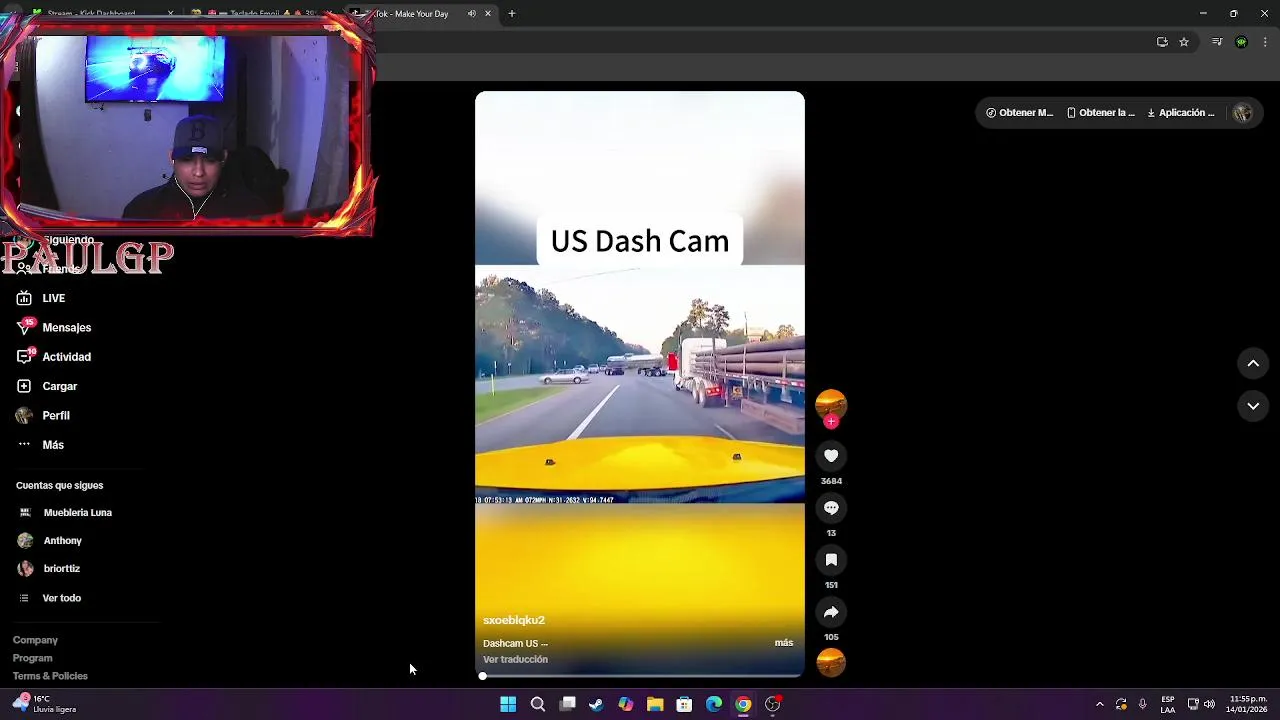Open Actividad notifications
This screenshot has height=720, width=1280.
[54, 357]
